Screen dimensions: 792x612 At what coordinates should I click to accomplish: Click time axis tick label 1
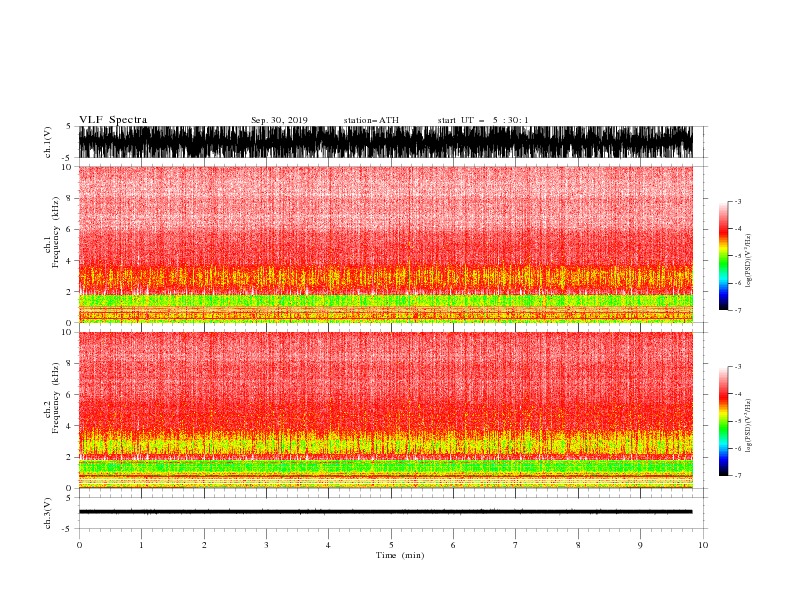pyautogui.click(x=141, y=545)
